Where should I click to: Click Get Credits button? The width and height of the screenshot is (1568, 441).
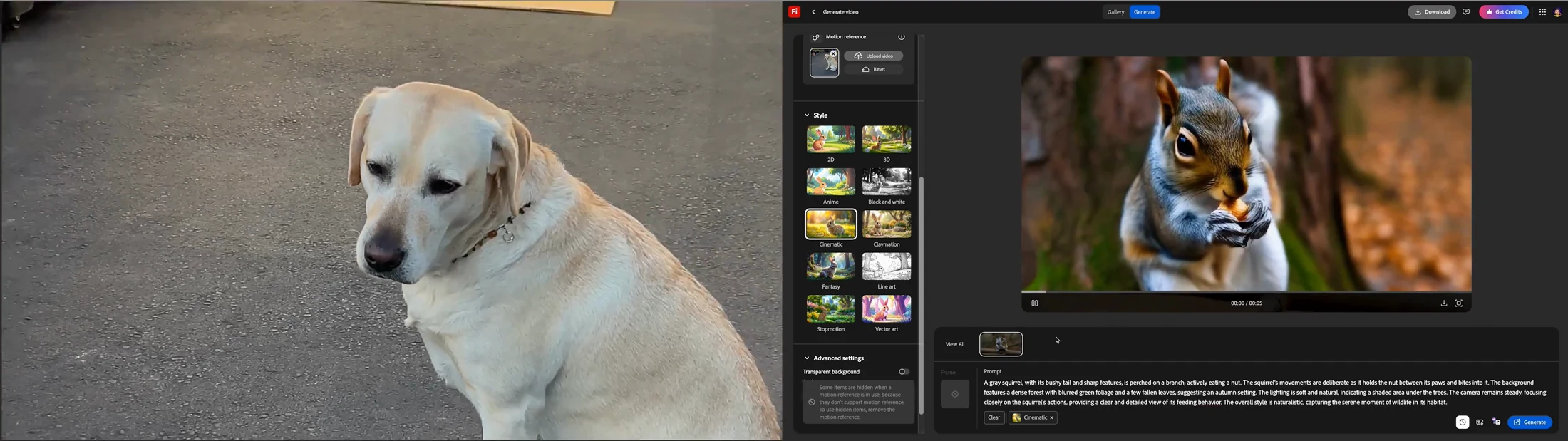point(1503,11)
